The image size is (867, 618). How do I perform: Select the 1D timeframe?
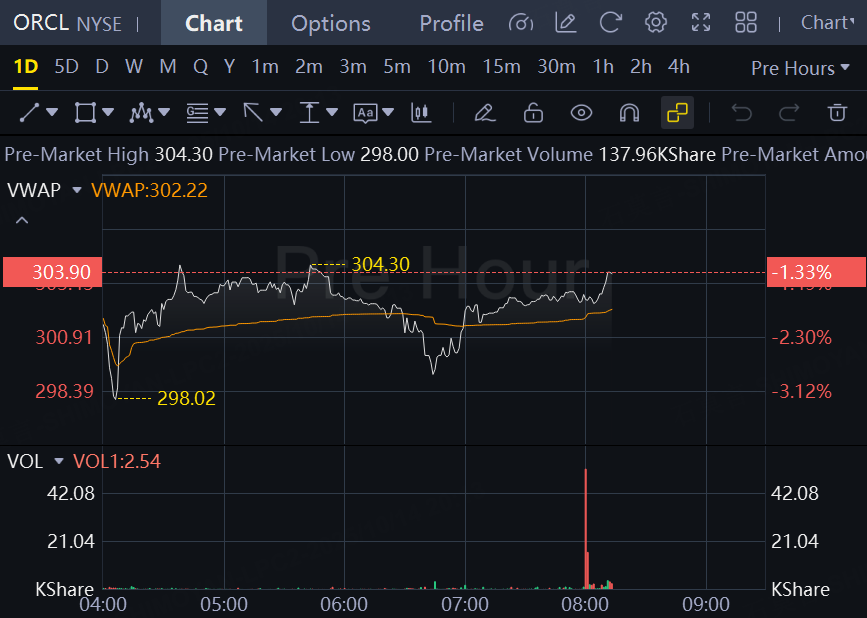point(25,67)
